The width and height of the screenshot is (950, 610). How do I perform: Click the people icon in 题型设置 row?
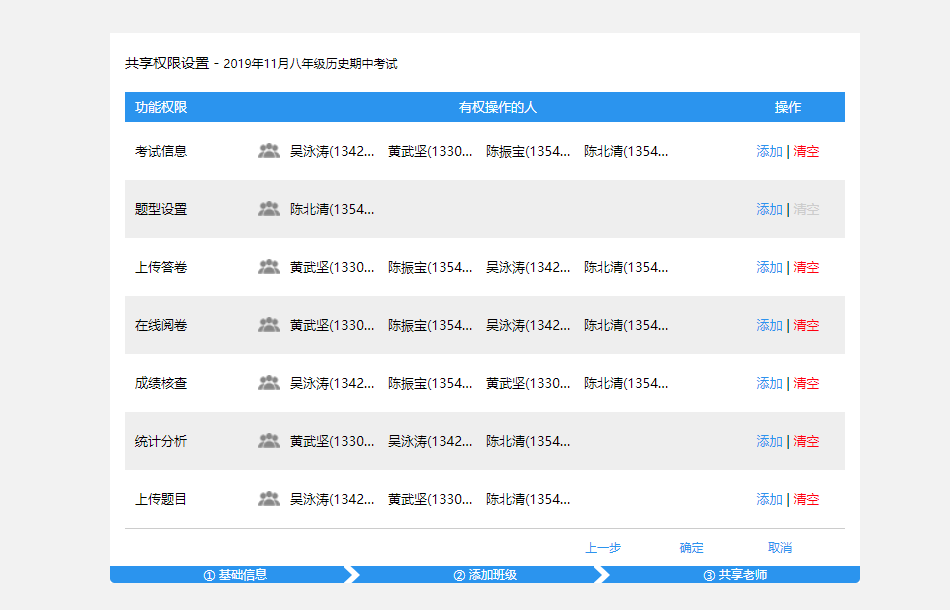tap(268, 209)
